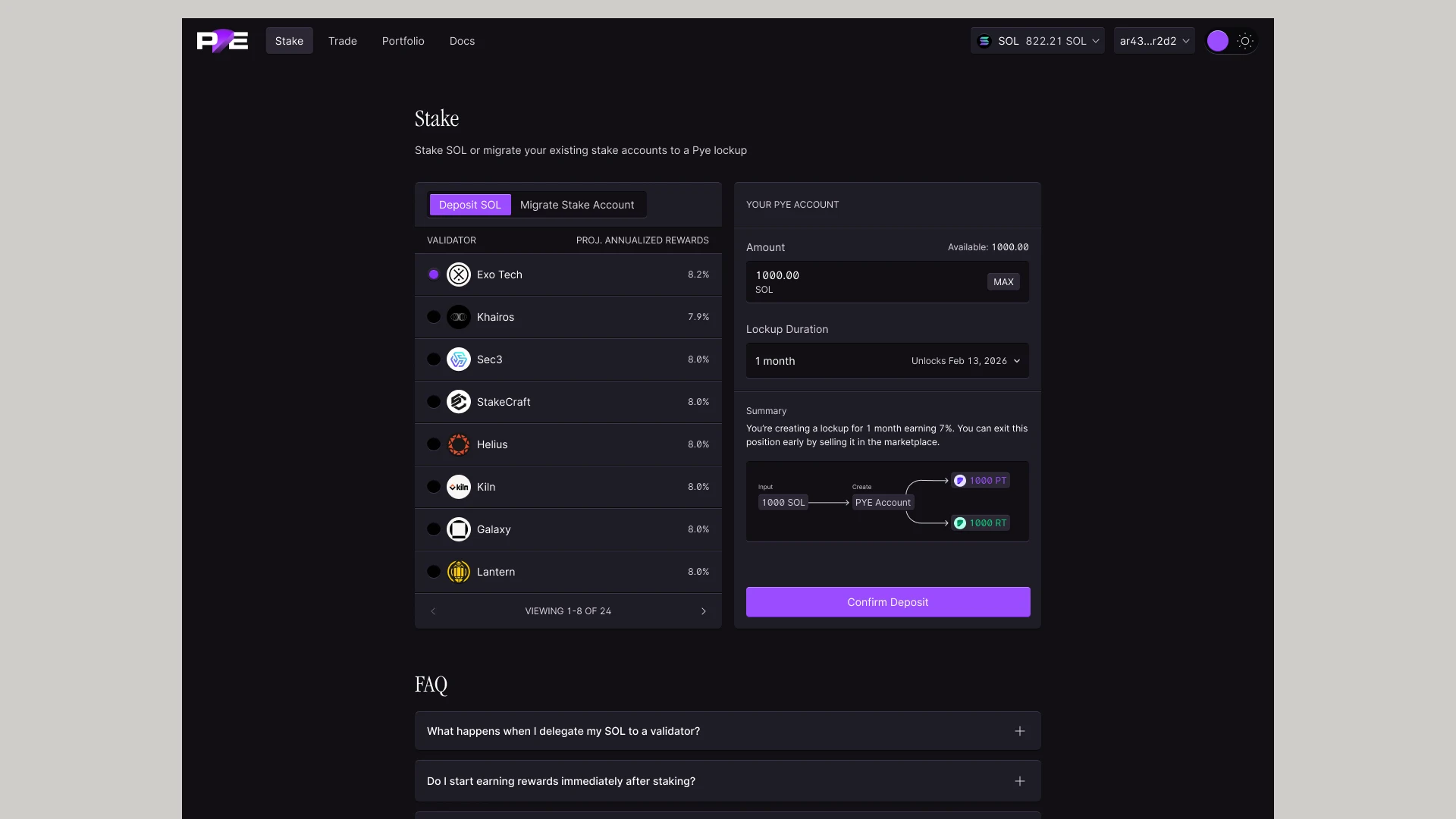Click the 1000 RT token badge
The image size is (1456, 819).
(981, 523)
